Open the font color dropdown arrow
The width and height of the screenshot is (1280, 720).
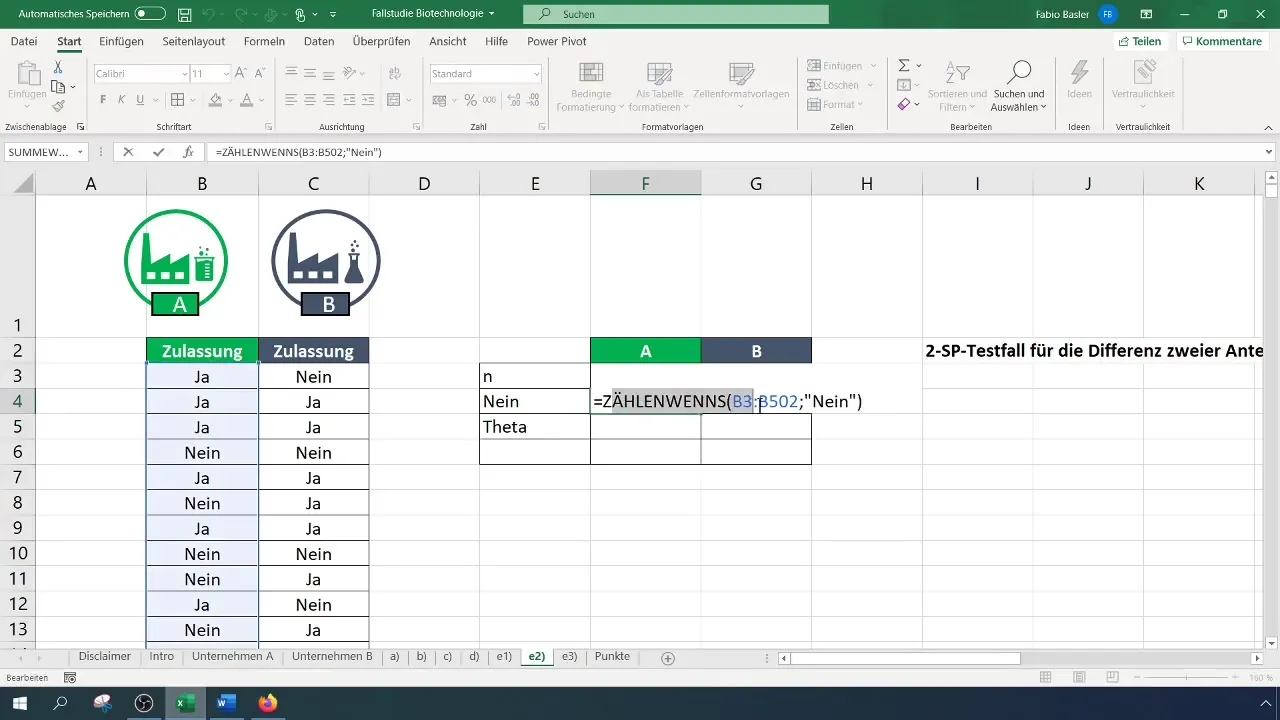(260, 100)
